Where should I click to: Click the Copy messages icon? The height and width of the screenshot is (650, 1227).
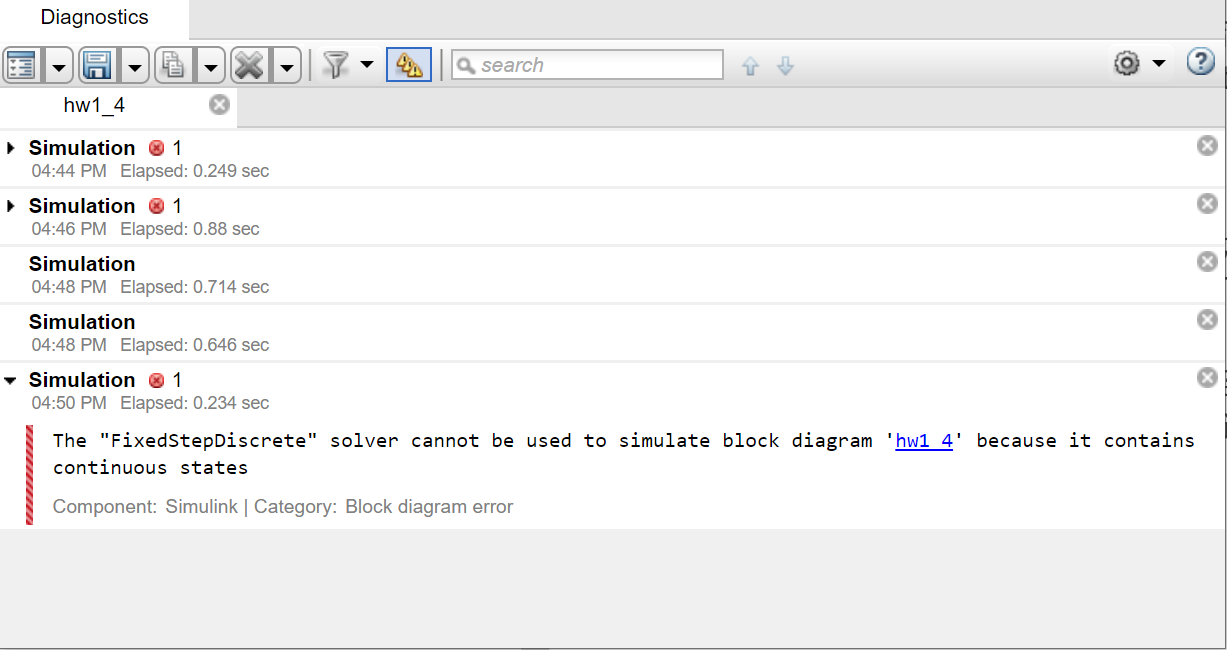pos(172,63)
